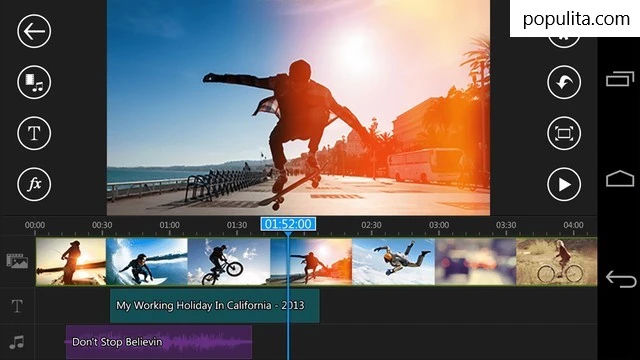The image size is (640, 360).
Task: Tap the skateboarder video preview
Action: click(x=298, y=107)
